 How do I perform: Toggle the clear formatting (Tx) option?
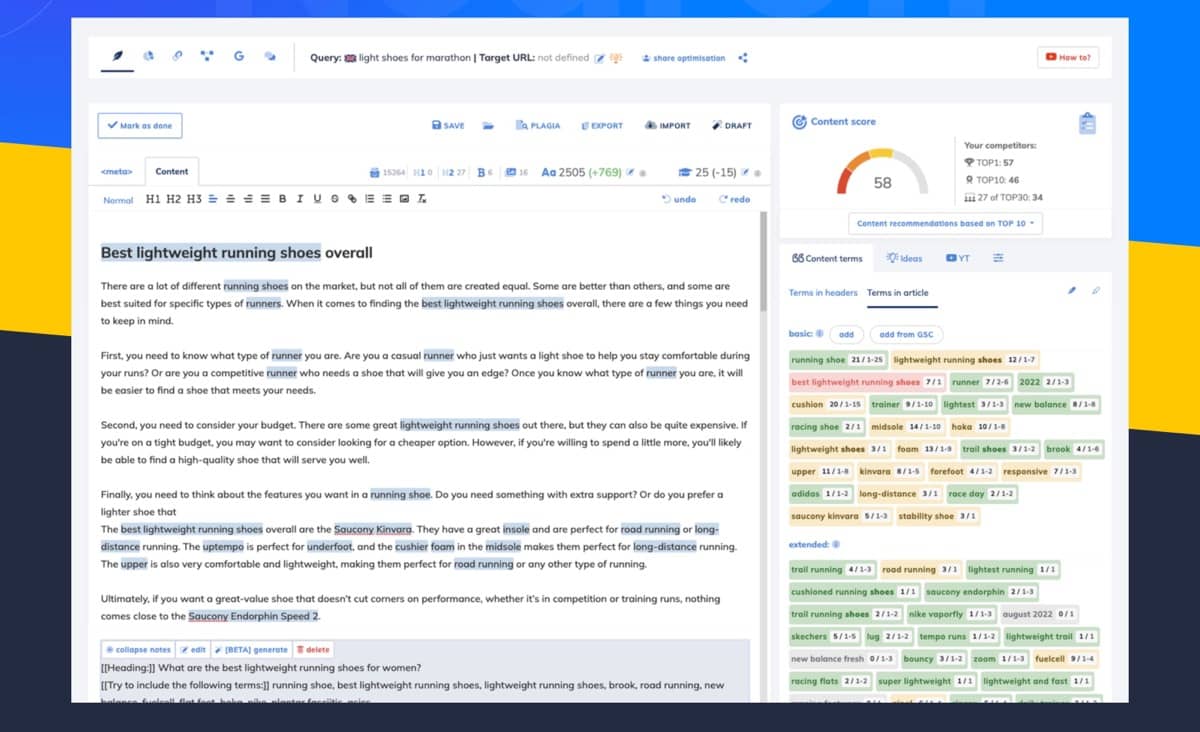[x=421, y=199]
